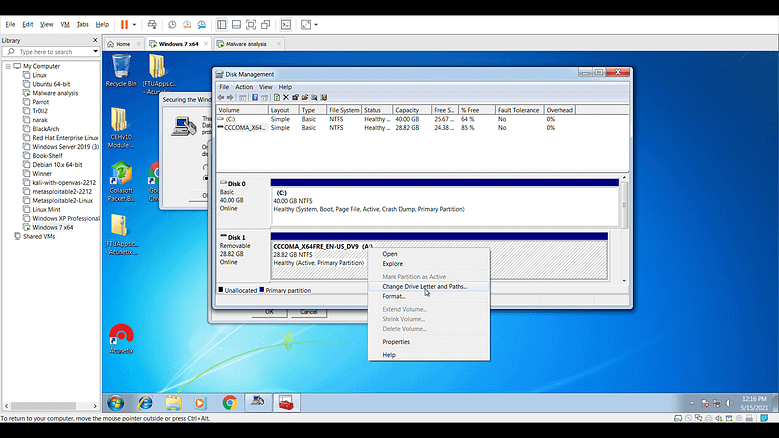Close the Library panel

(x=95, y=40)
